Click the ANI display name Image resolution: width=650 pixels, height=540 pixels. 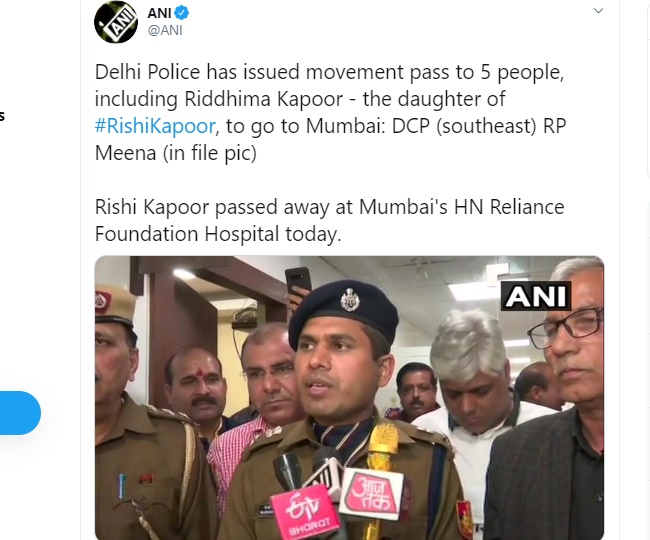coord(159,13)
